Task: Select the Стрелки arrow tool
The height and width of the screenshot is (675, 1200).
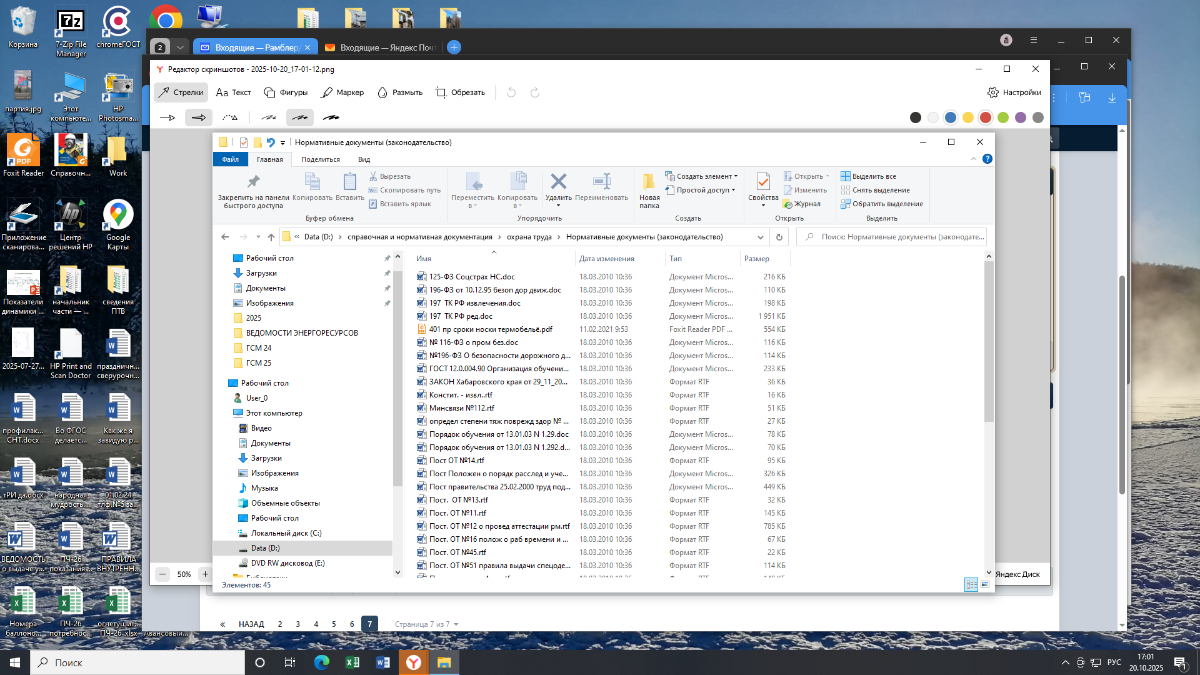Action: [181, 92]
